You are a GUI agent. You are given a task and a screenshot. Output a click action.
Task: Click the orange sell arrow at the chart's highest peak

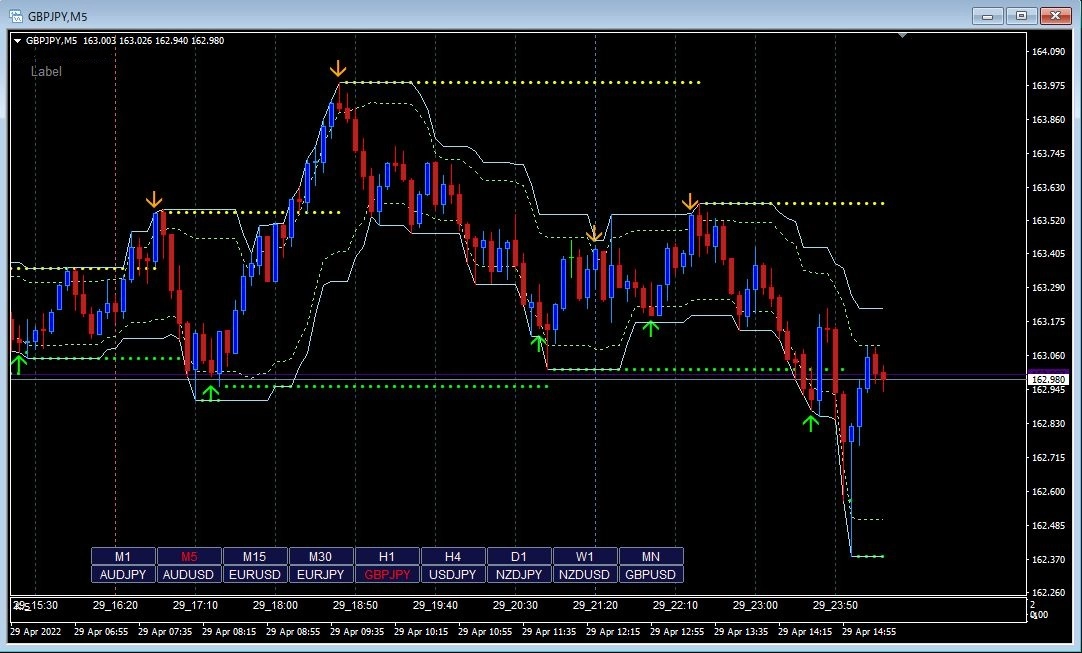tap(339, 69)
